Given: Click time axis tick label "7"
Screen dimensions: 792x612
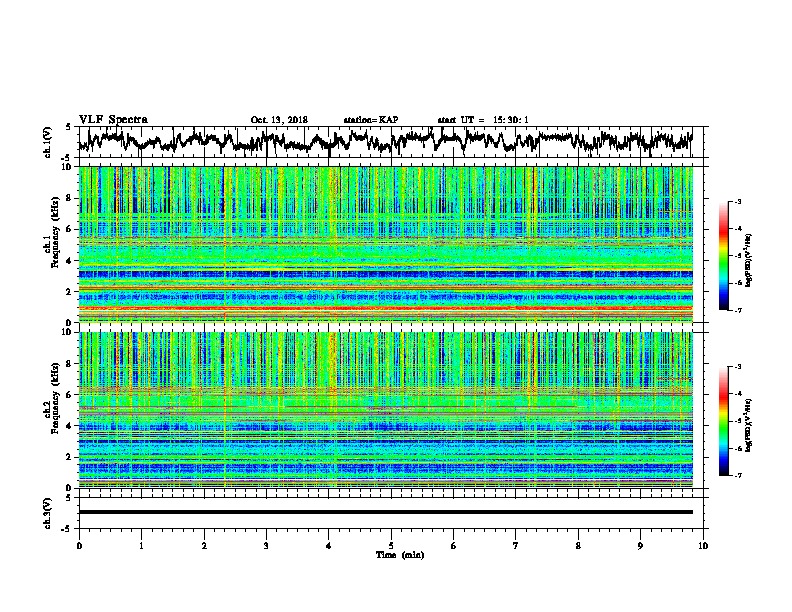Looking at the screenshot, I should pos(516,546).
